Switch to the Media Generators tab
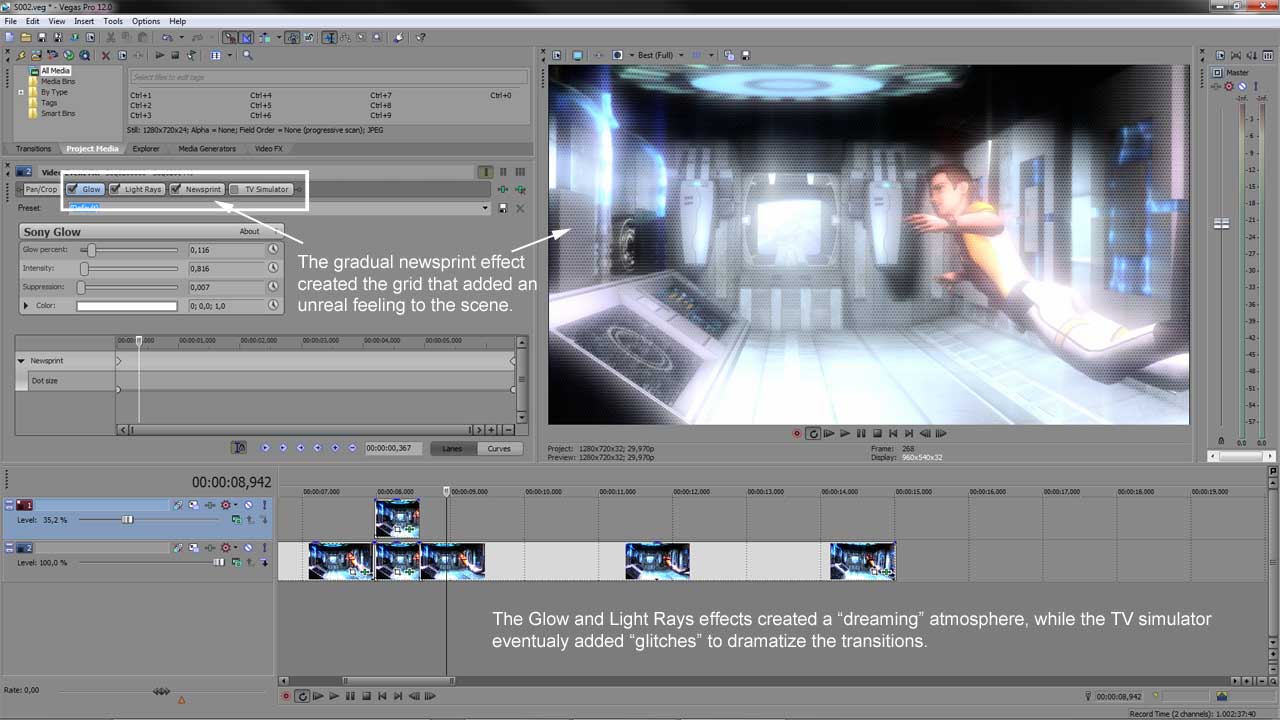 click(207, 149)
